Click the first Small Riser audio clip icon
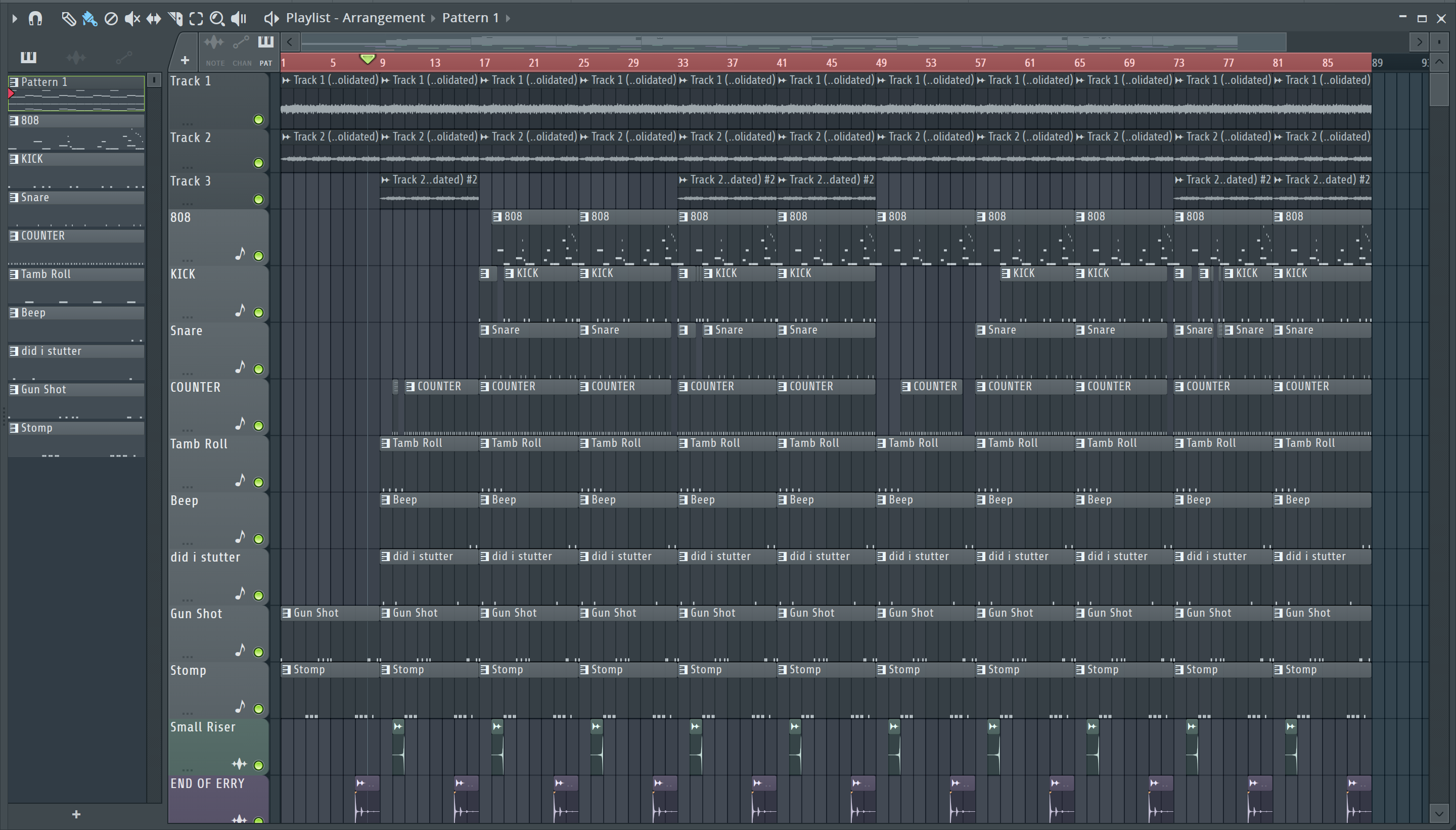 coord(398,726)
